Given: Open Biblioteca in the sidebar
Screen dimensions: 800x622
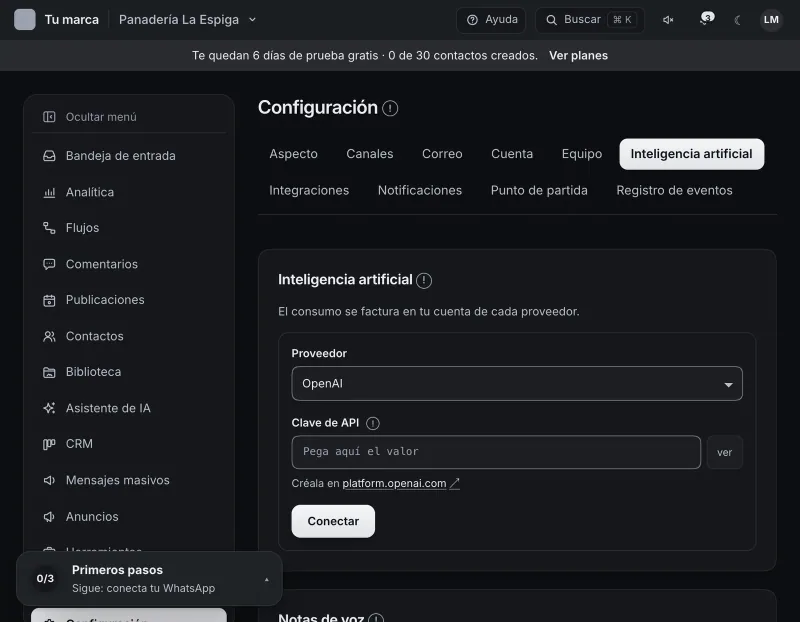Looking at the screenshot, I should point(93,372).
